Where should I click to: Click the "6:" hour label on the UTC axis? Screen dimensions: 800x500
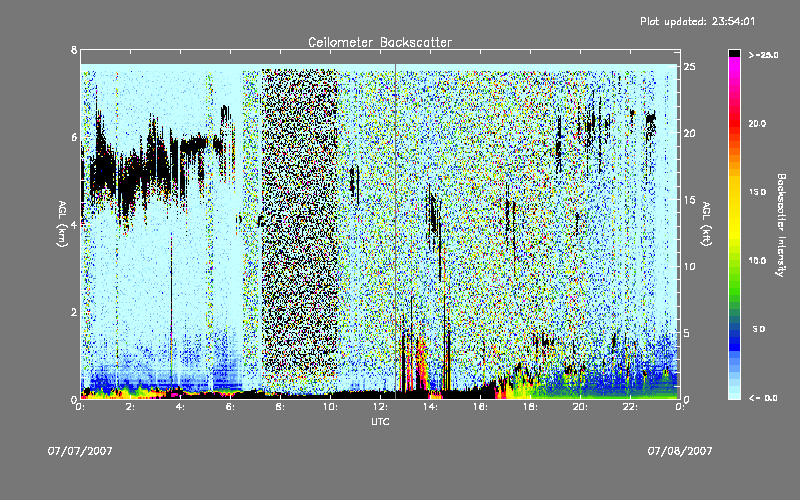pyautogui.click(x=230, y=407)
